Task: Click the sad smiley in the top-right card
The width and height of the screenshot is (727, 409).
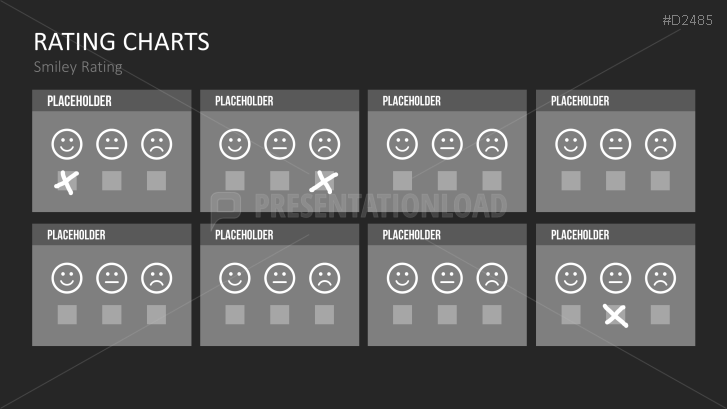Action: tap(660, 144)
